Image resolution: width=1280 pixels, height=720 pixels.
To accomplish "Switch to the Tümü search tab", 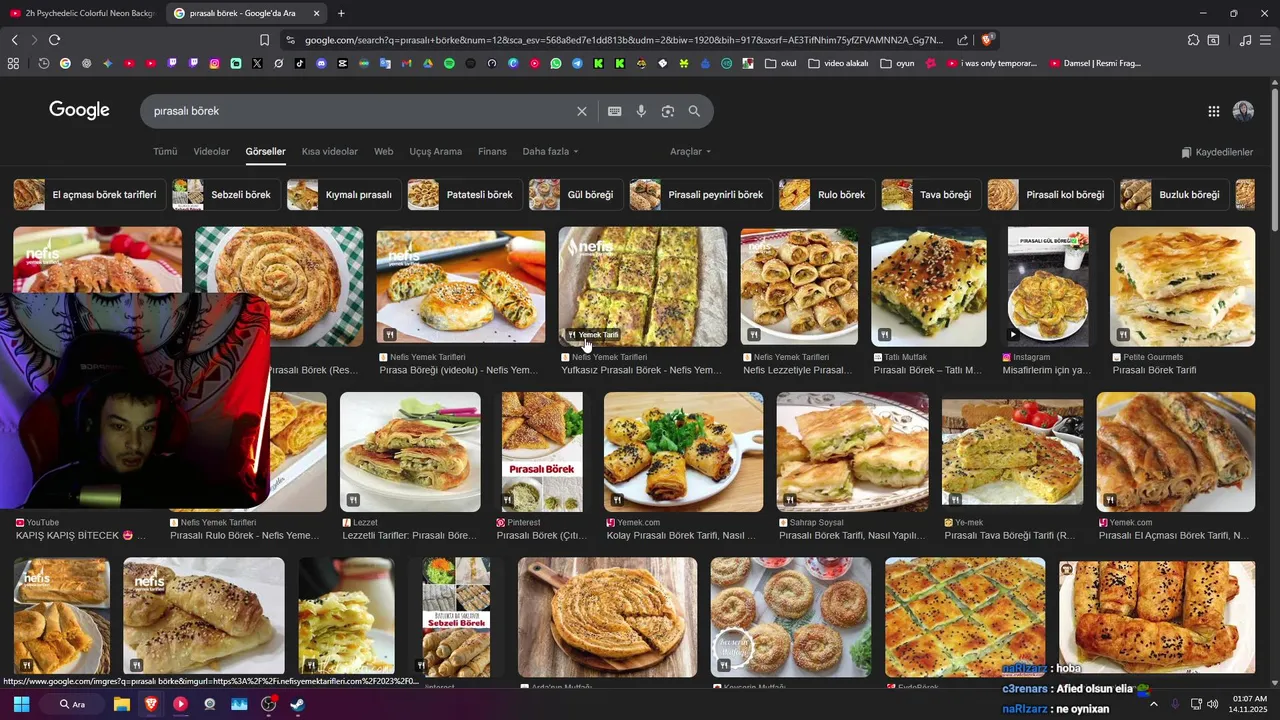I will [x=165, y=152].
